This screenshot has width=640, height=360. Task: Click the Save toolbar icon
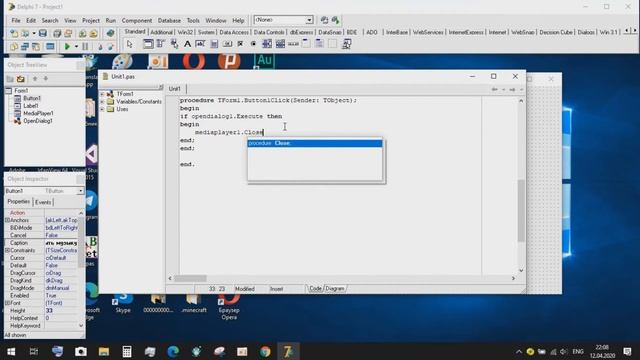coord(43,33)
